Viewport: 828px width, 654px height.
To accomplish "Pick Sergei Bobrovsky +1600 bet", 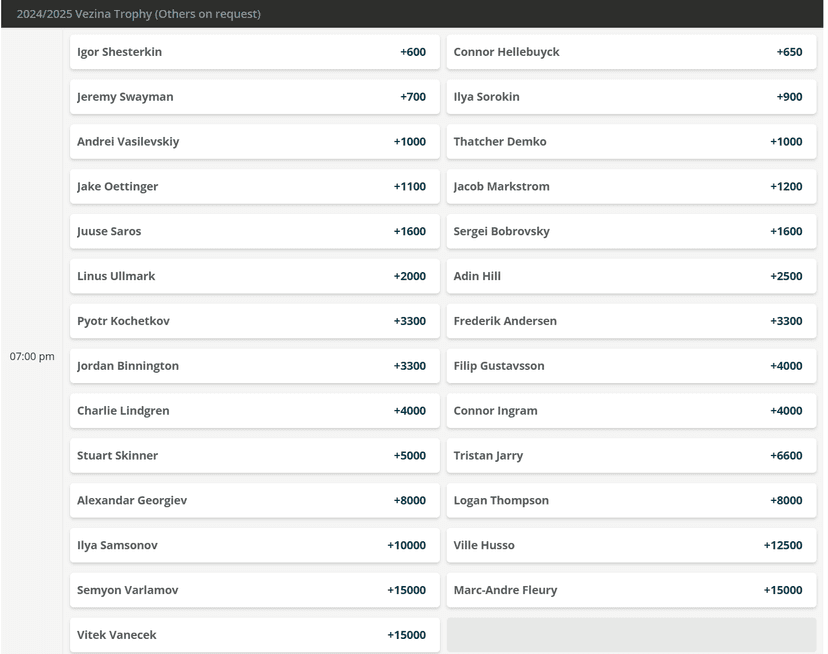I will (631, 231).
